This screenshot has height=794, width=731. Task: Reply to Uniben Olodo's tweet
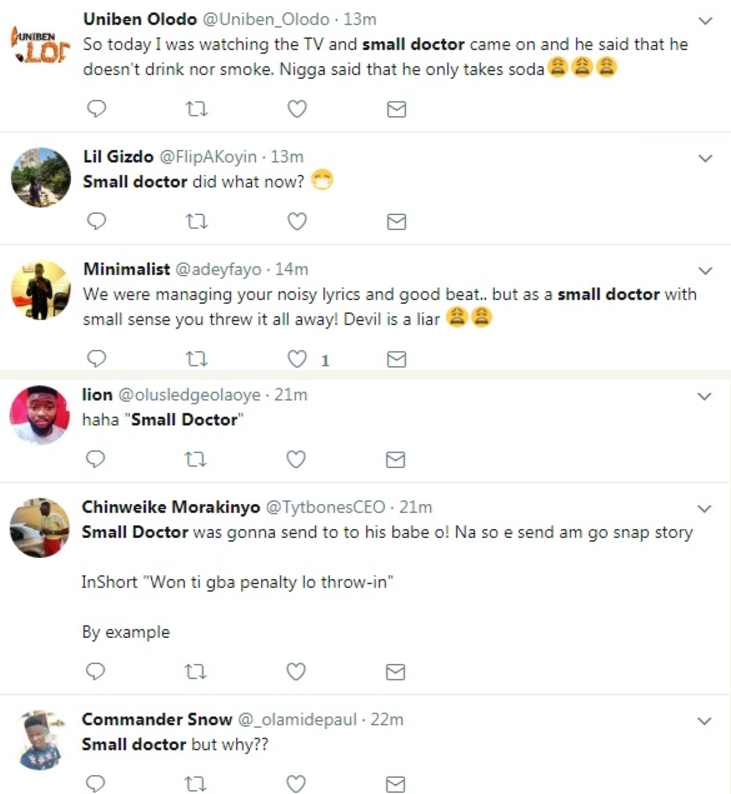pos(96,109)
